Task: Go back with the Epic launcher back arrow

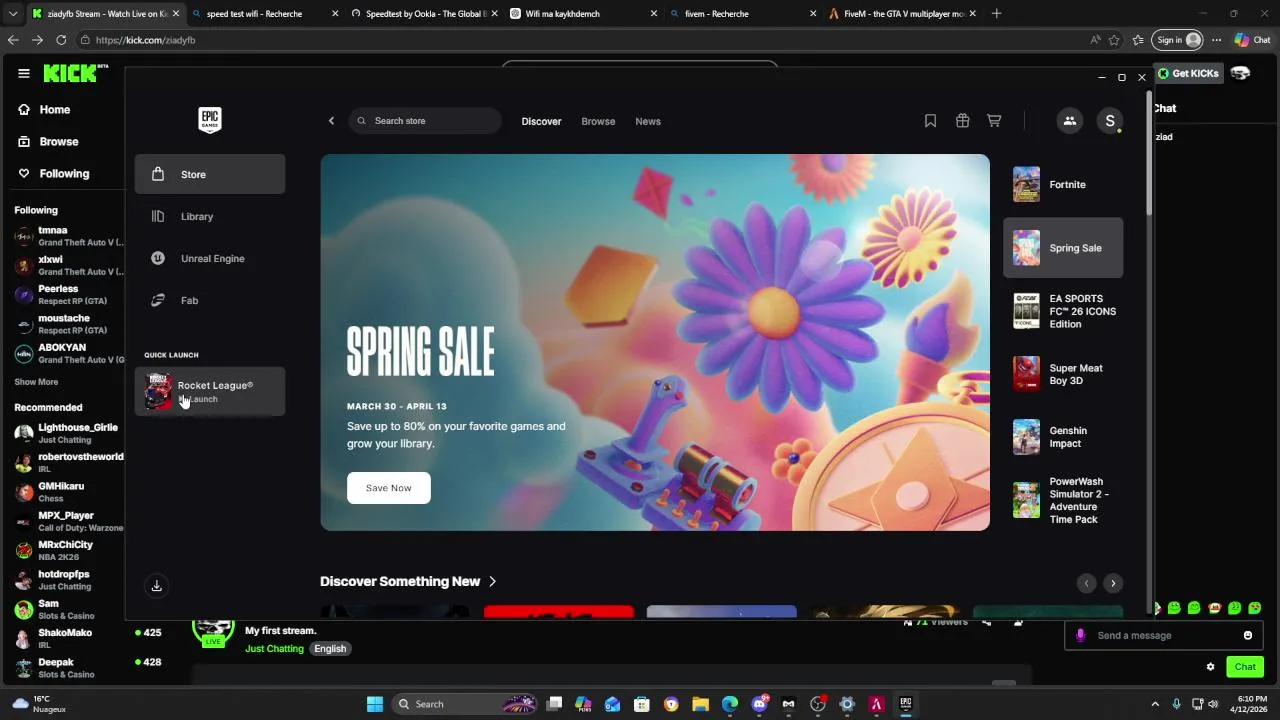Action: pyautogui.click(x=332, y=121)
